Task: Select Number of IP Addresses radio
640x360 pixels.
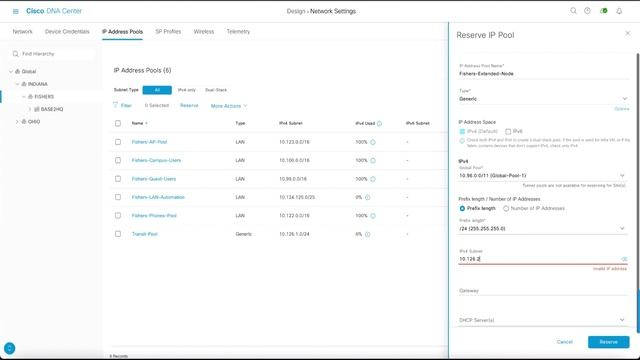Action: (506, 208)
